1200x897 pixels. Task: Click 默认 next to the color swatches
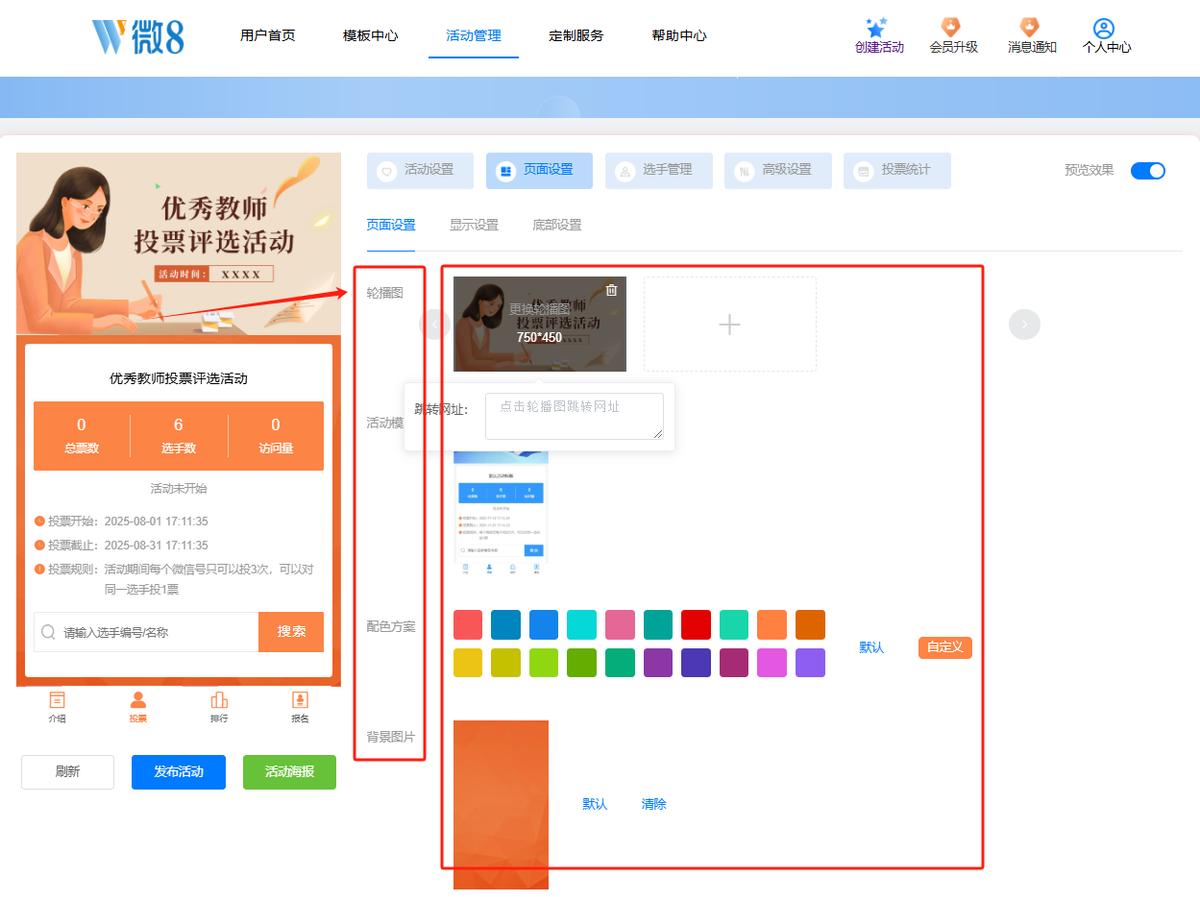tap(872, 647)
